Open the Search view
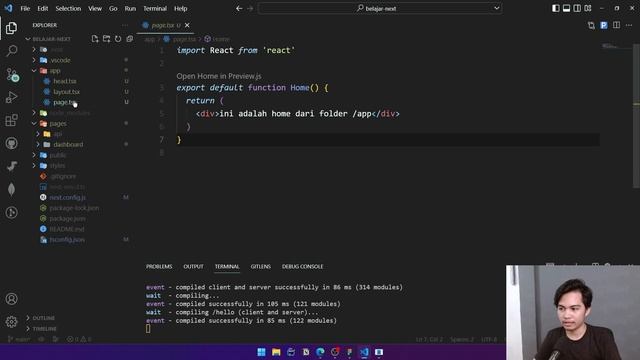Screen dimensions: 640x360 [x=11, y=51]
